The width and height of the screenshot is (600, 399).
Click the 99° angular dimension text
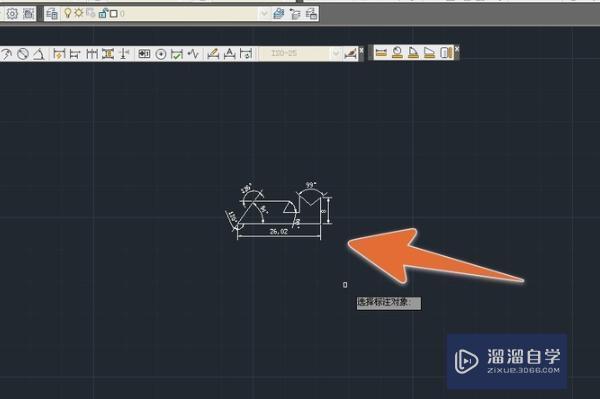pos(311,185)
